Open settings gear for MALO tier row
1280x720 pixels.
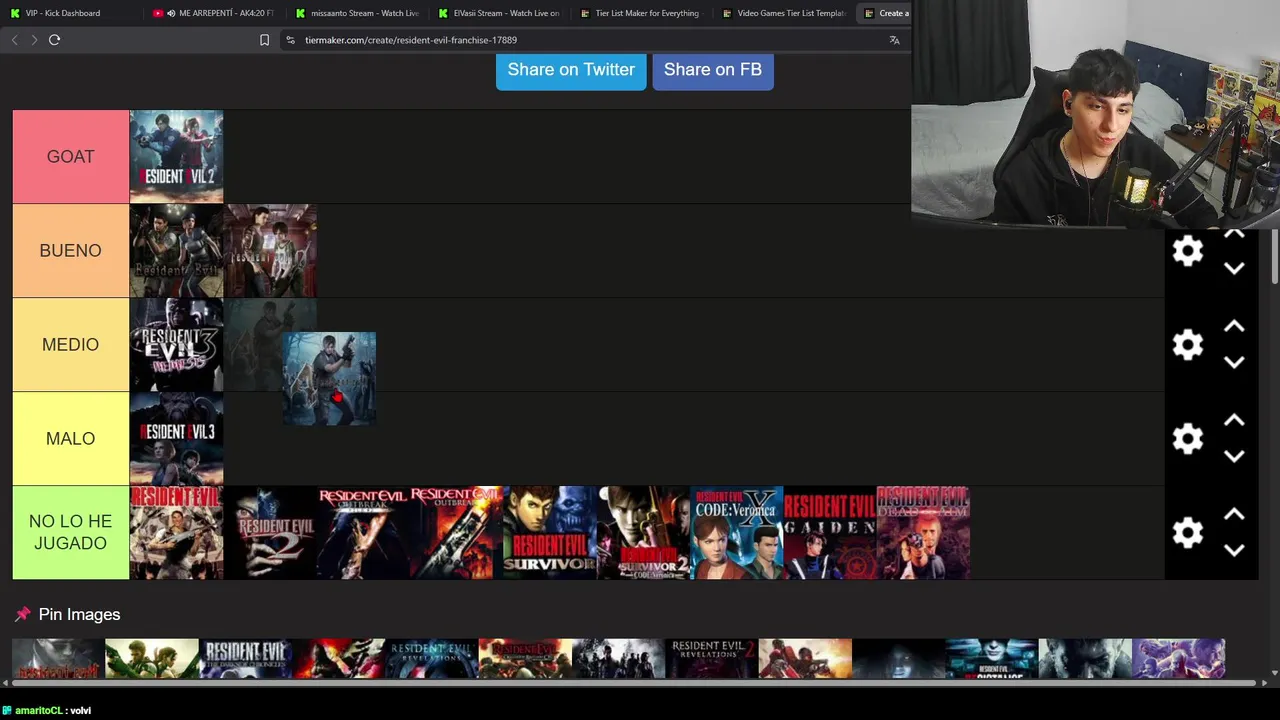pyautogui.click(x=1187, y=439)
